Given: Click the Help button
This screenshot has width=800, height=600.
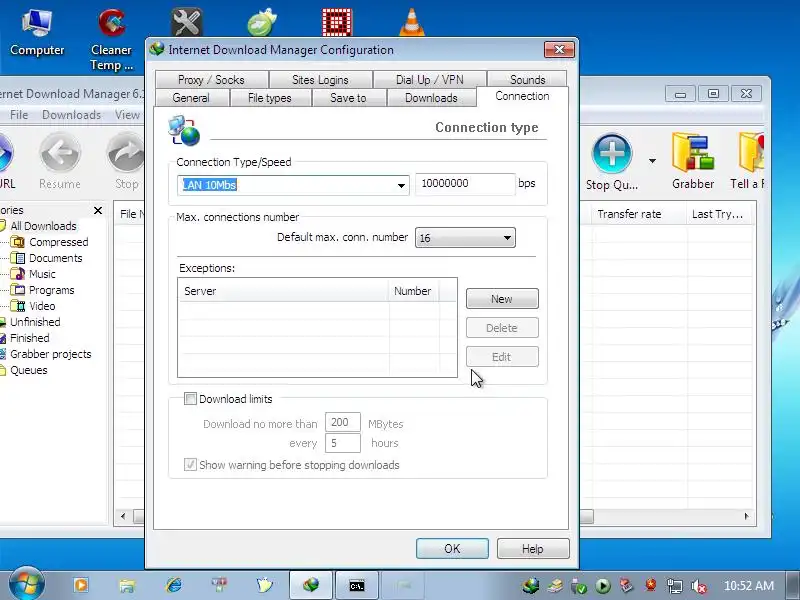Looking at the screenshot, I should [533, 549].
